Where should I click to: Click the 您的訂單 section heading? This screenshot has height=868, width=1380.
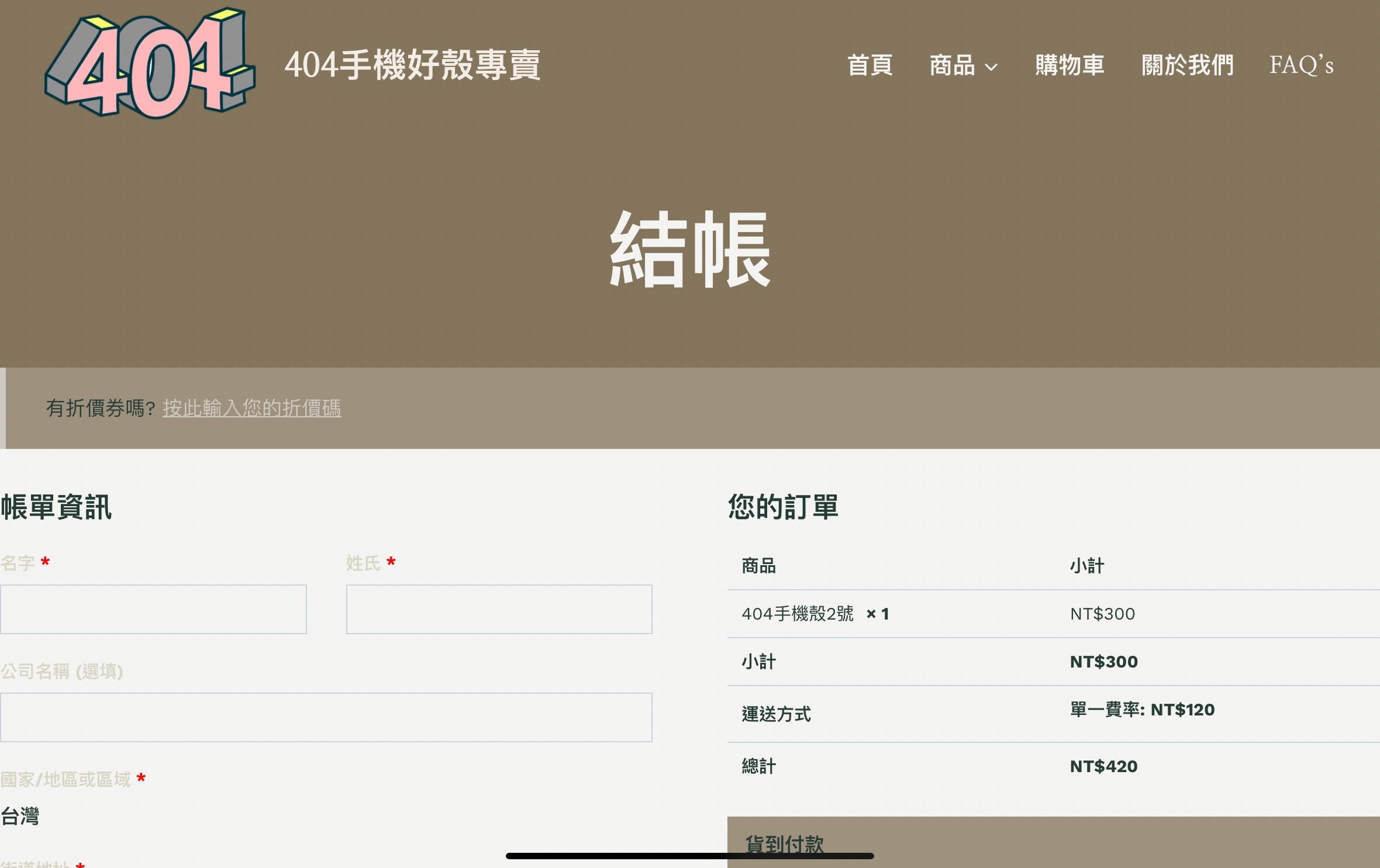pos(783,507)
